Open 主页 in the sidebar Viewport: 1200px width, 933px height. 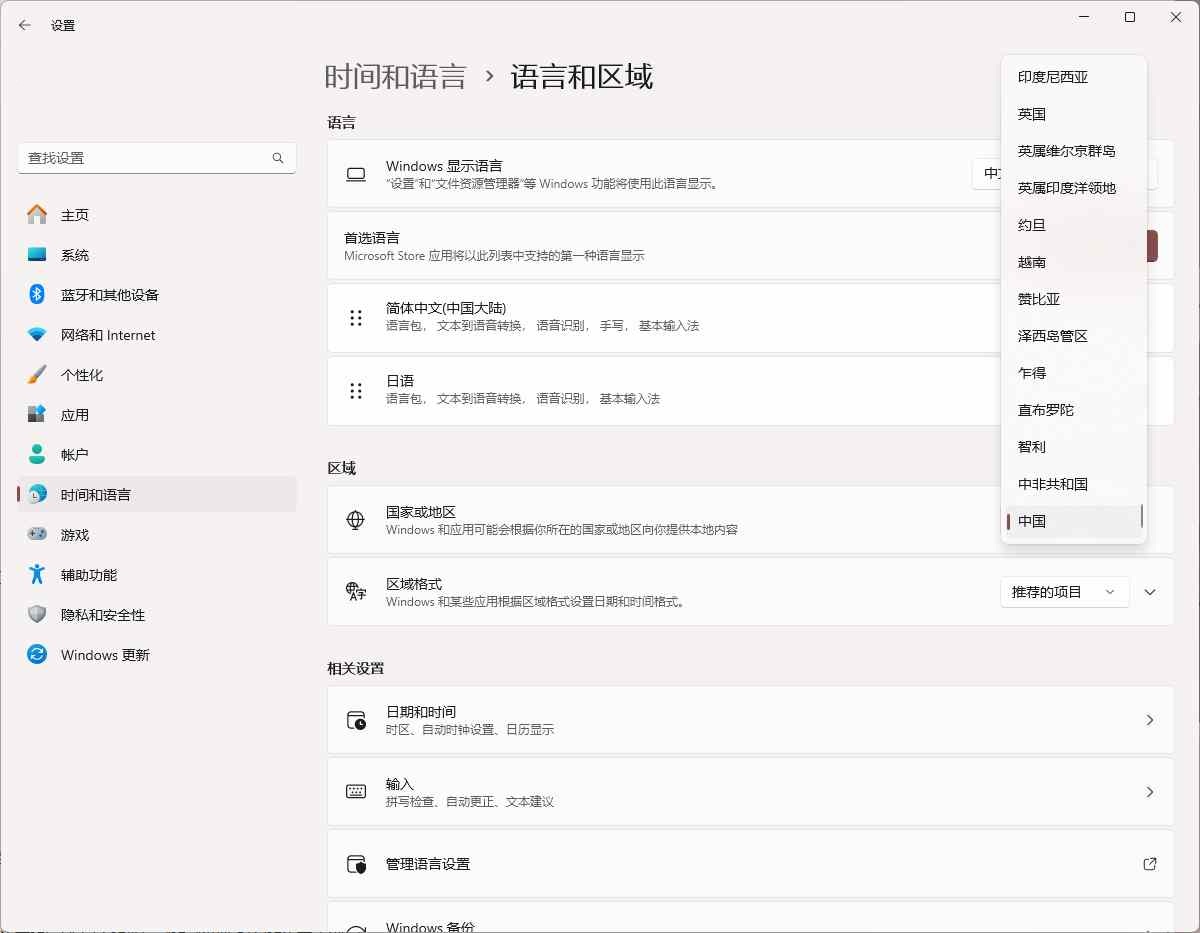tap(157, 215)
